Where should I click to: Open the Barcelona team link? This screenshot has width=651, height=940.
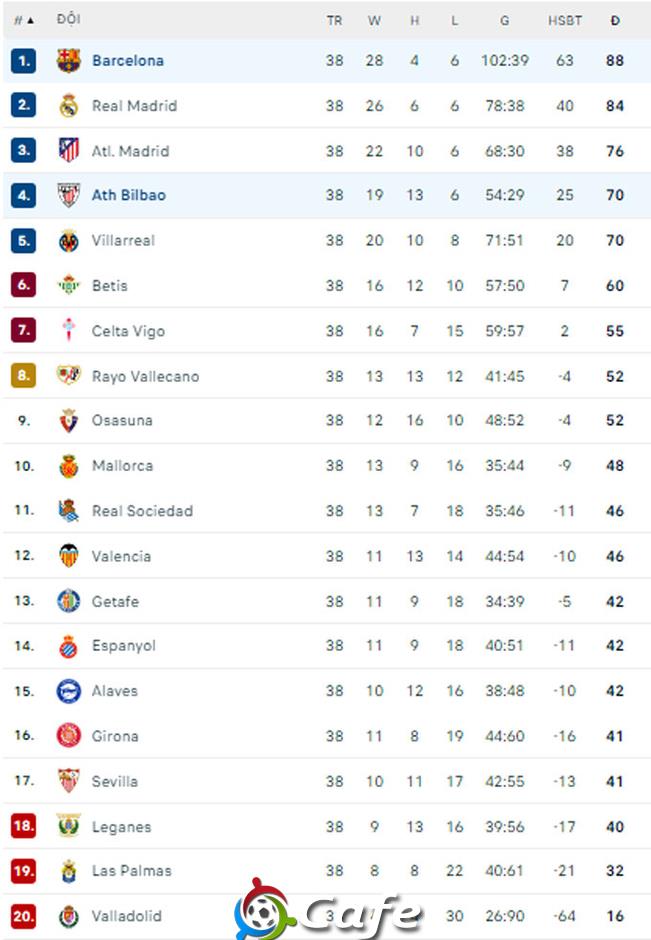click(128, 61)
